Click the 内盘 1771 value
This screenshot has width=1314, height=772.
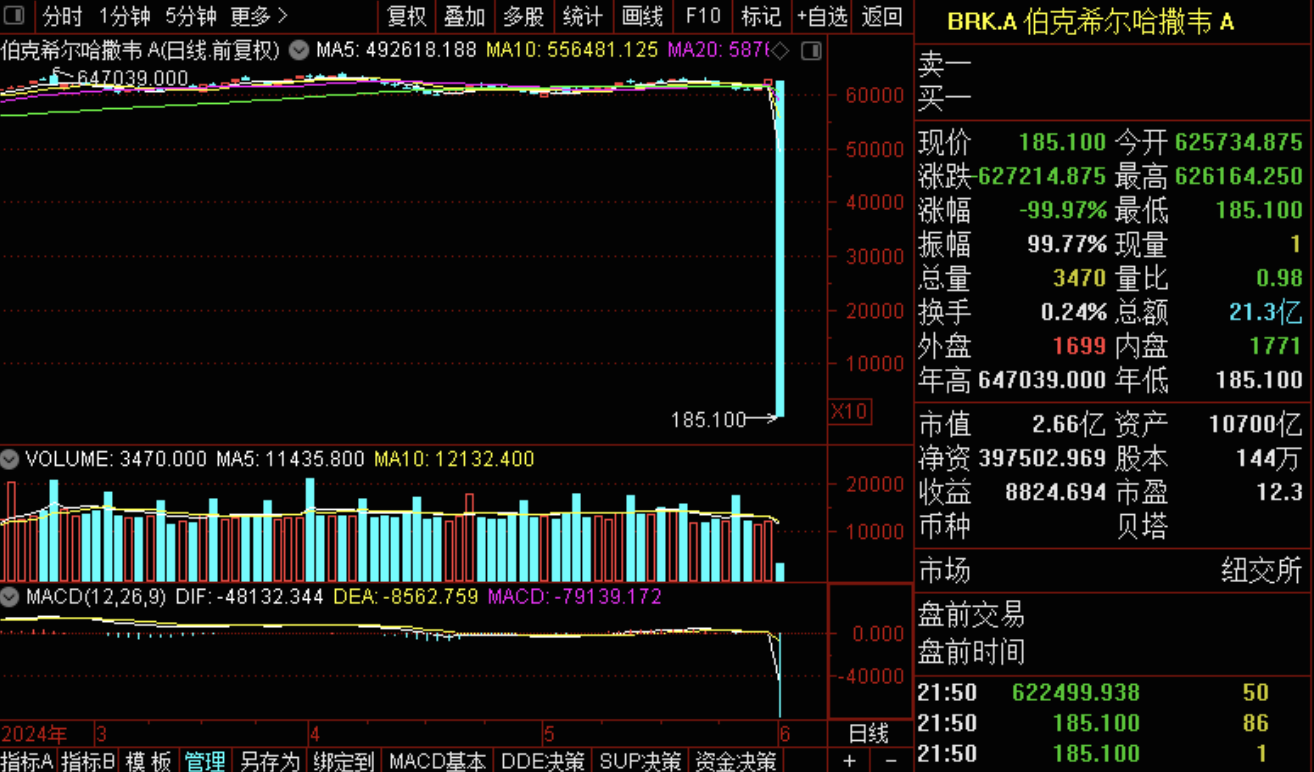point(1277,346)
